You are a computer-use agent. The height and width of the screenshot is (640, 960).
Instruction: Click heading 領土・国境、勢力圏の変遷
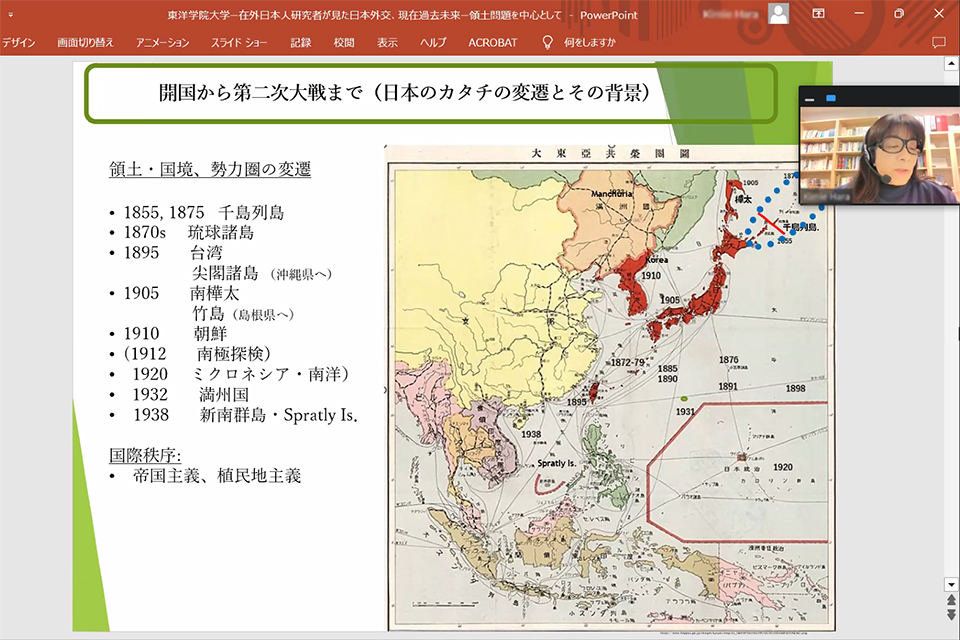(x=210, y=169)
